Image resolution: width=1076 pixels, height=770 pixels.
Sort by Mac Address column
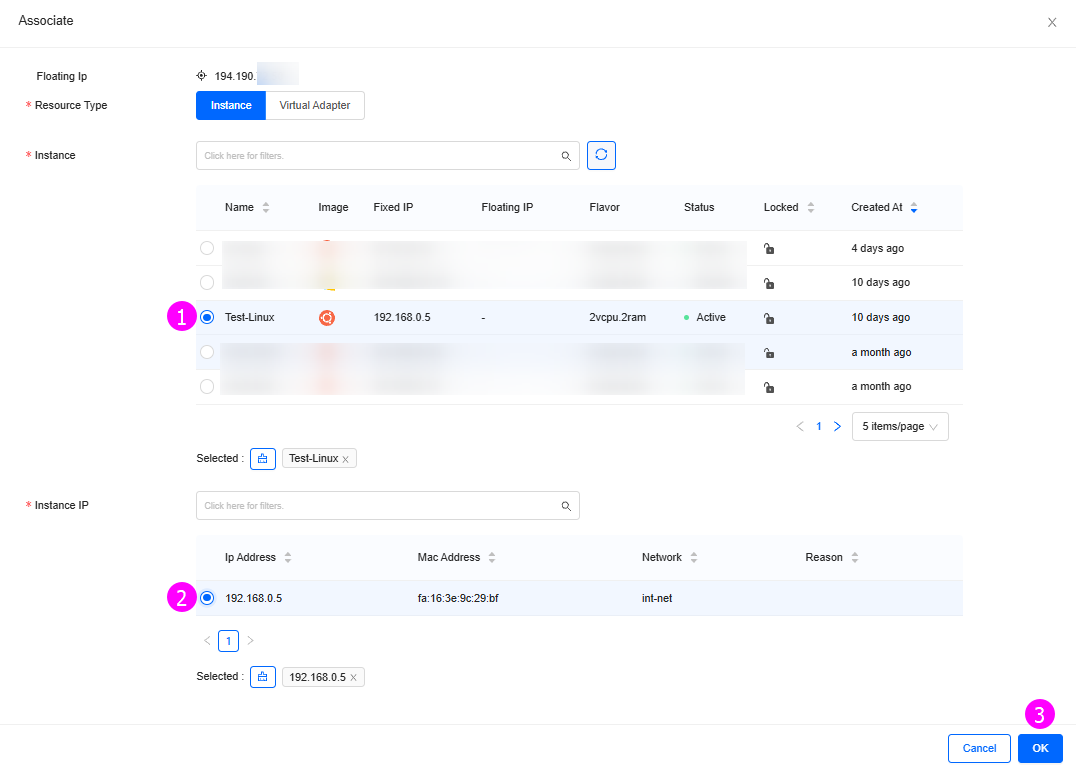coord(492,557)
